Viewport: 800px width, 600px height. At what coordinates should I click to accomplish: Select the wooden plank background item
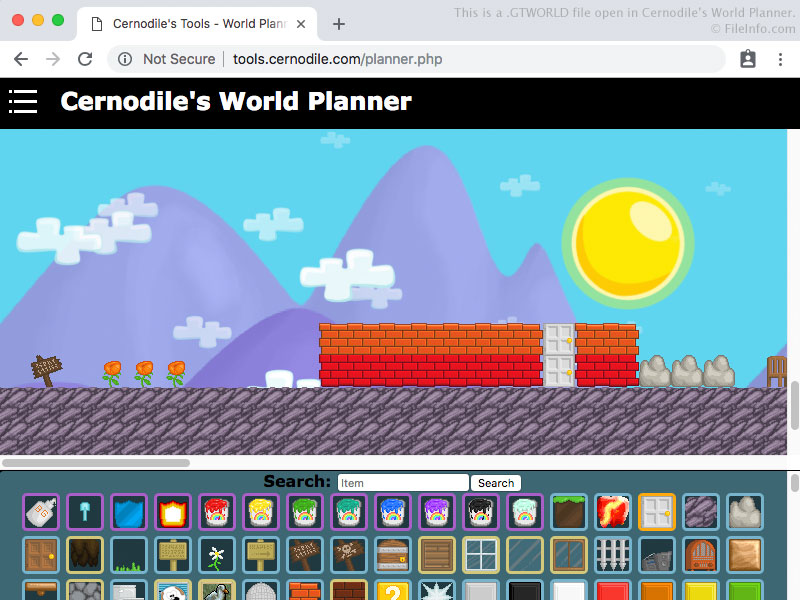[x=436, y=555]
